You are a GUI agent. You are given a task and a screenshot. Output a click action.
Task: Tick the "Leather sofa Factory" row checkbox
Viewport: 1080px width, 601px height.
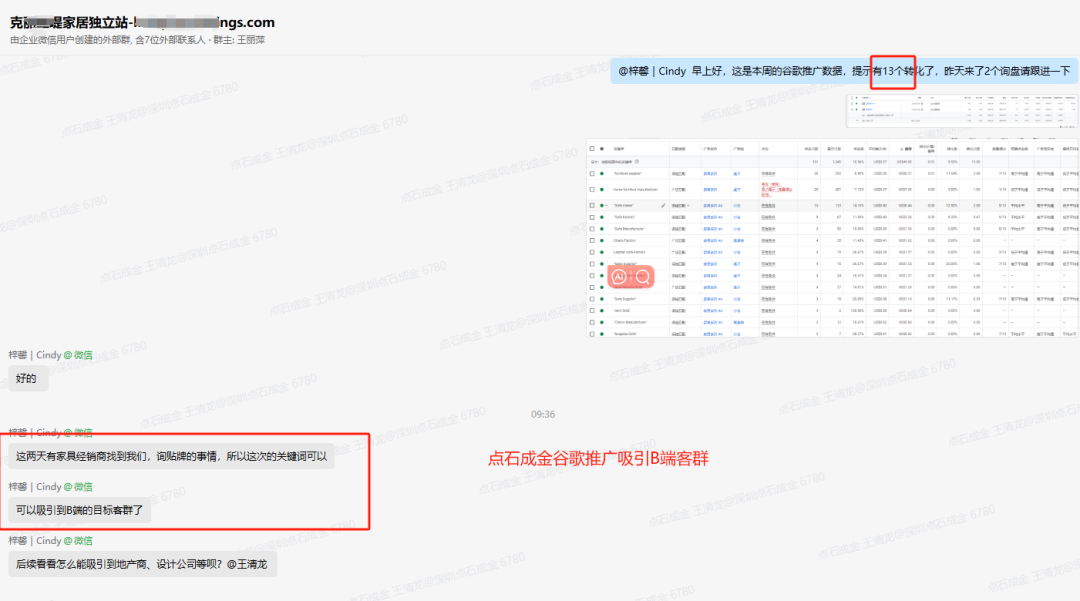592,252
